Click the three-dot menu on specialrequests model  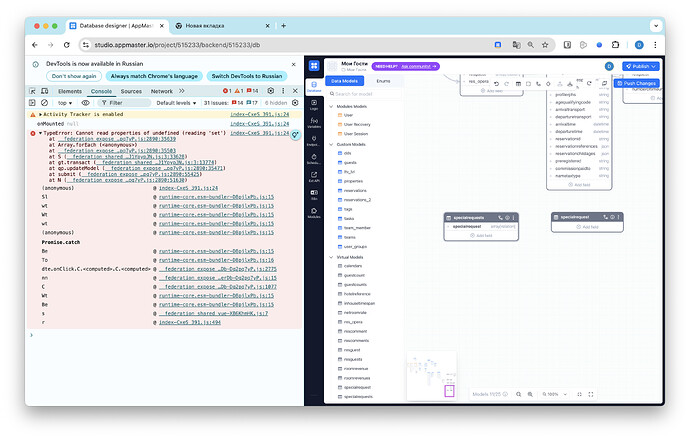[513, 217]
